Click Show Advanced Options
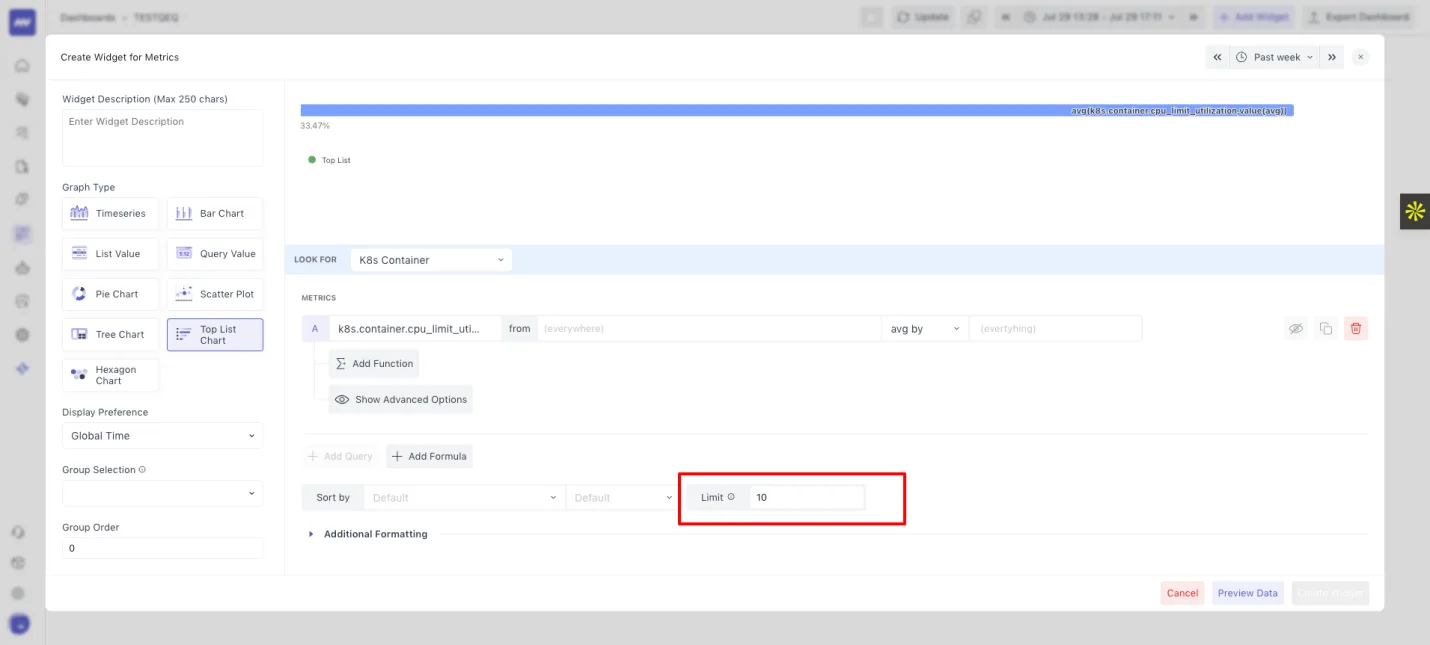The width and height of the screenshot is (1430, 645). pos(401,399)
